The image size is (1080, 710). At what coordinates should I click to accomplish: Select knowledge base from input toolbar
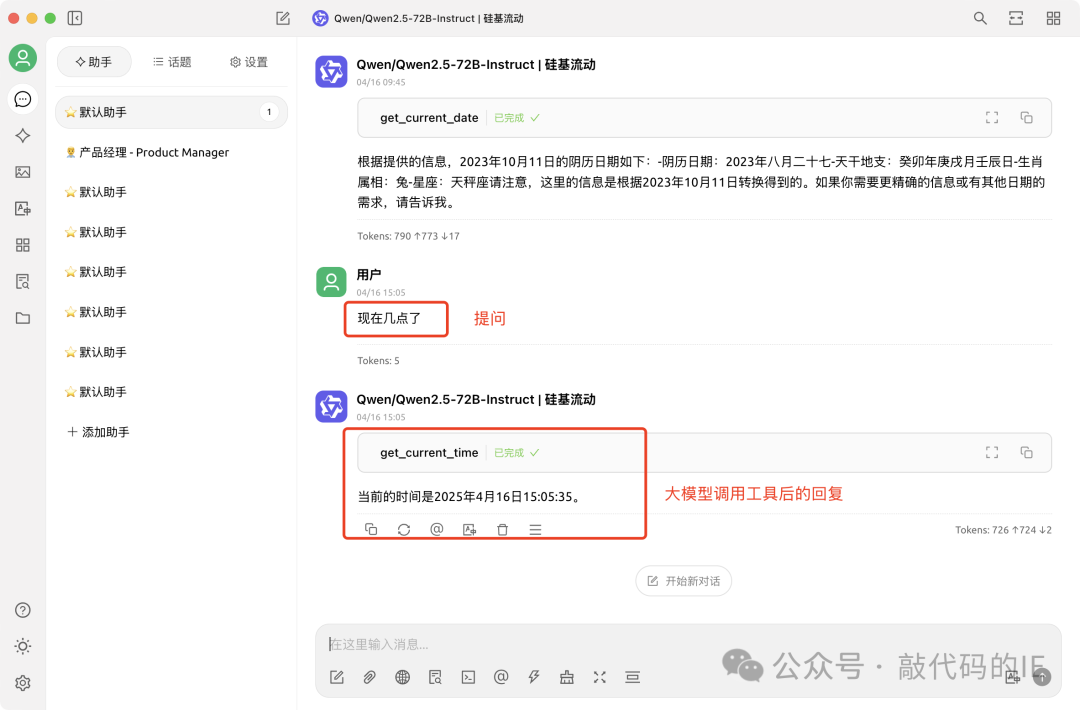pos(435,678)
